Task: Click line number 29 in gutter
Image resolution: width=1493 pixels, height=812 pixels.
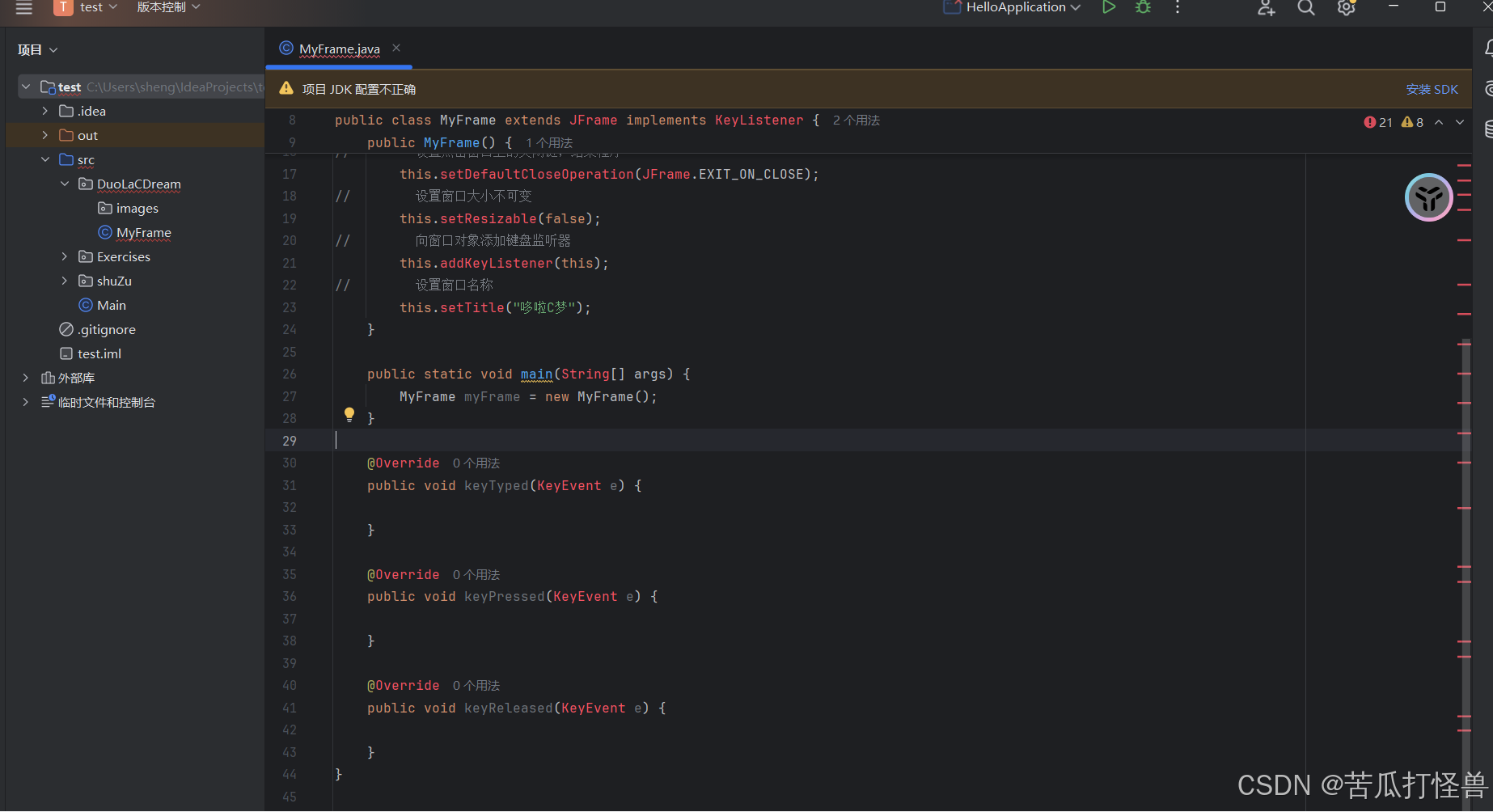Action: pyautogui.click(x=290, y=441)
